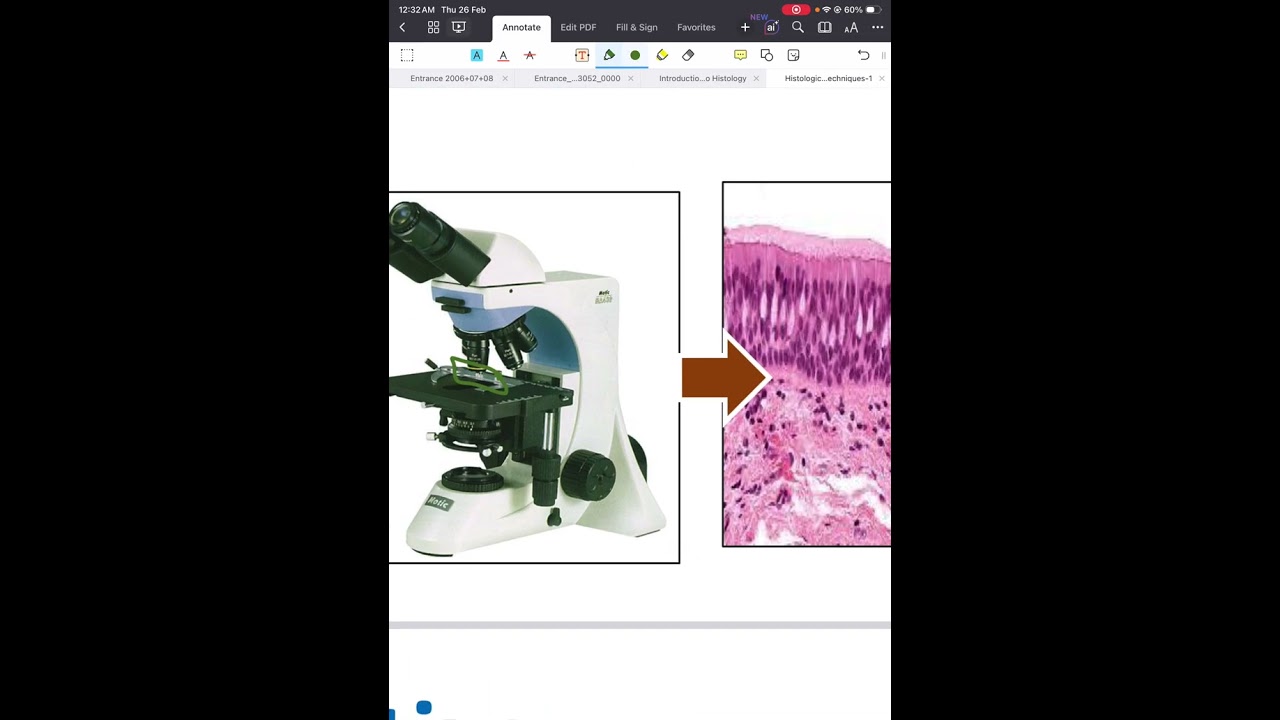Open the green pen color swatch

(x=635, y=55)
